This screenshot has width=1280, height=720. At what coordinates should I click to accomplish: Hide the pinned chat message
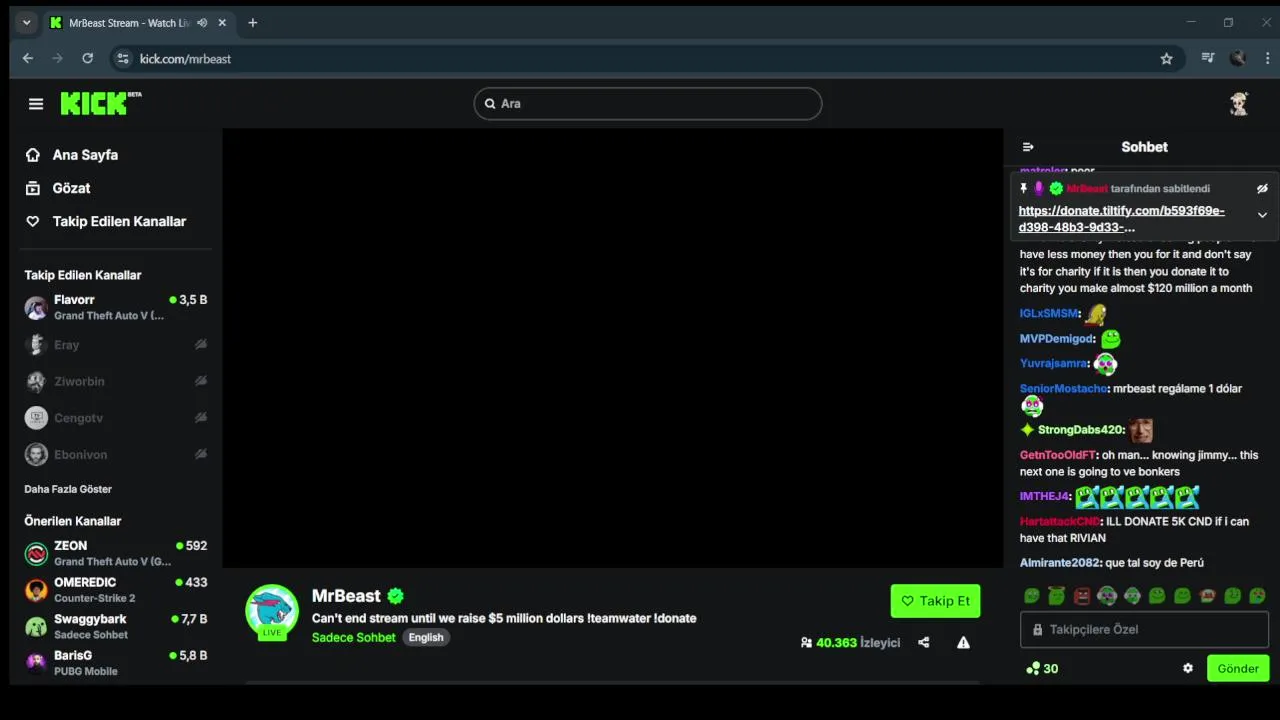coord(1262,188)
